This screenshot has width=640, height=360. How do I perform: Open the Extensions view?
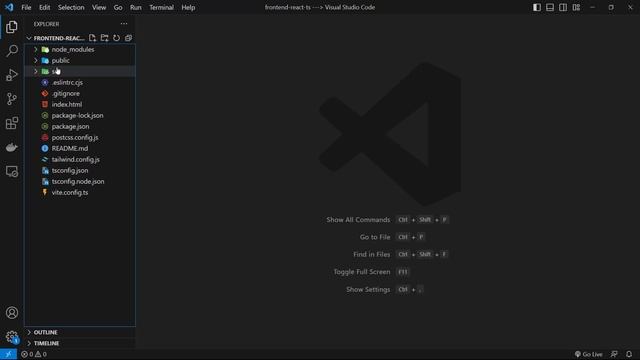[11, 123]
